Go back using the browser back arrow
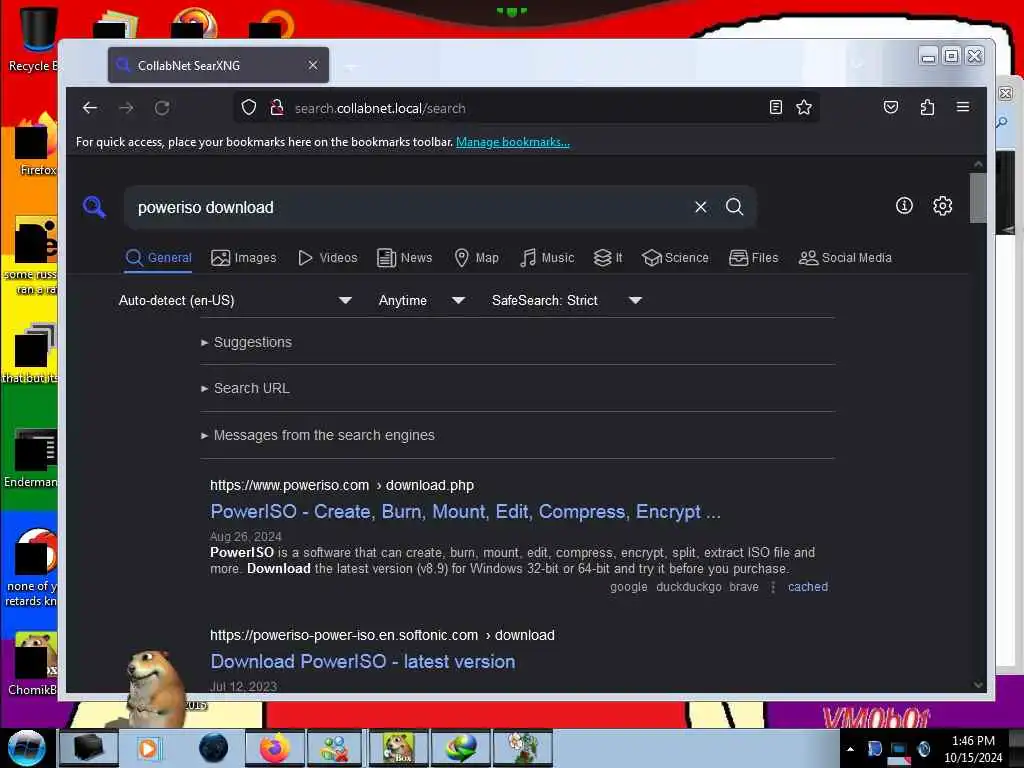This screenshot has height=768, width=1024. click(90, 108)
